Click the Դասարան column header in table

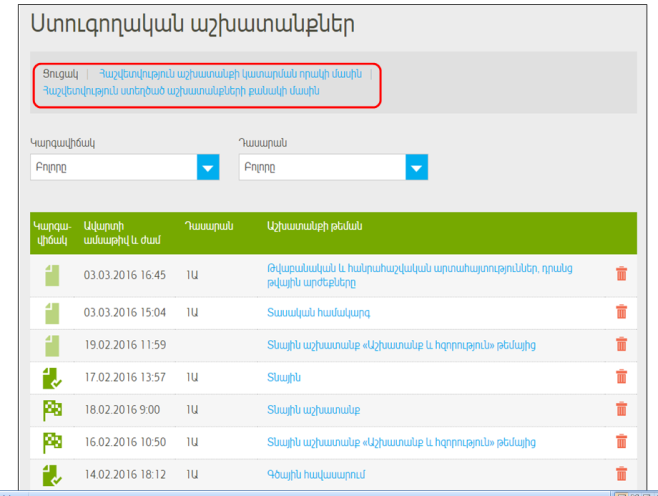[209, 226]
